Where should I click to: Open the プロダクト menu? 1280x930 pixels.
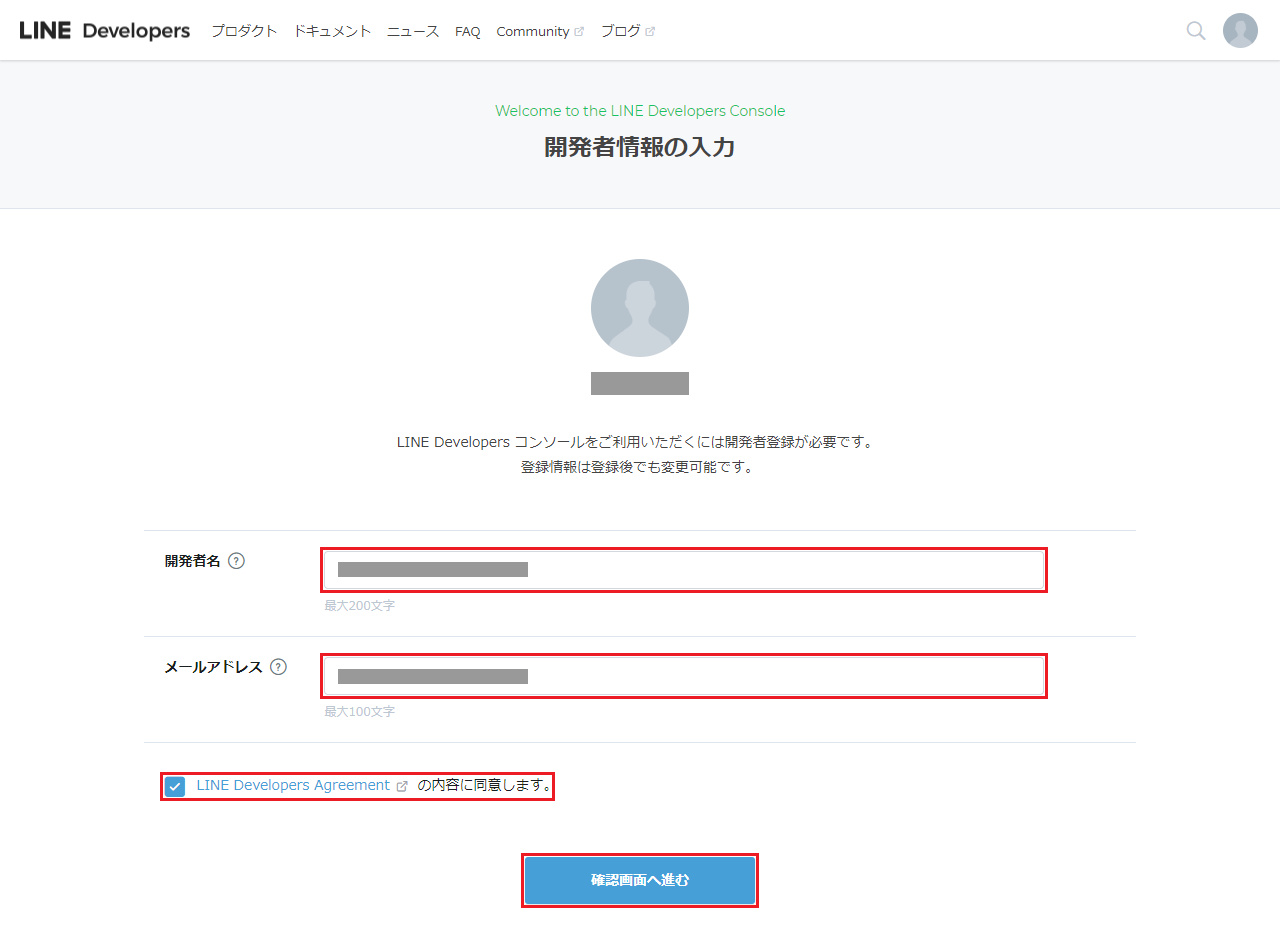pos(244,31)
